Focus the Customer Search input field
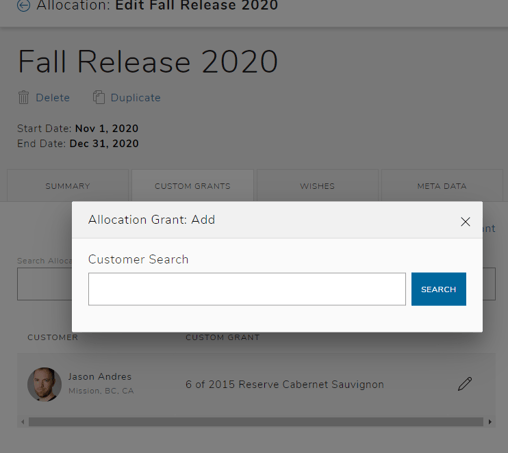 tap(247, 289)
